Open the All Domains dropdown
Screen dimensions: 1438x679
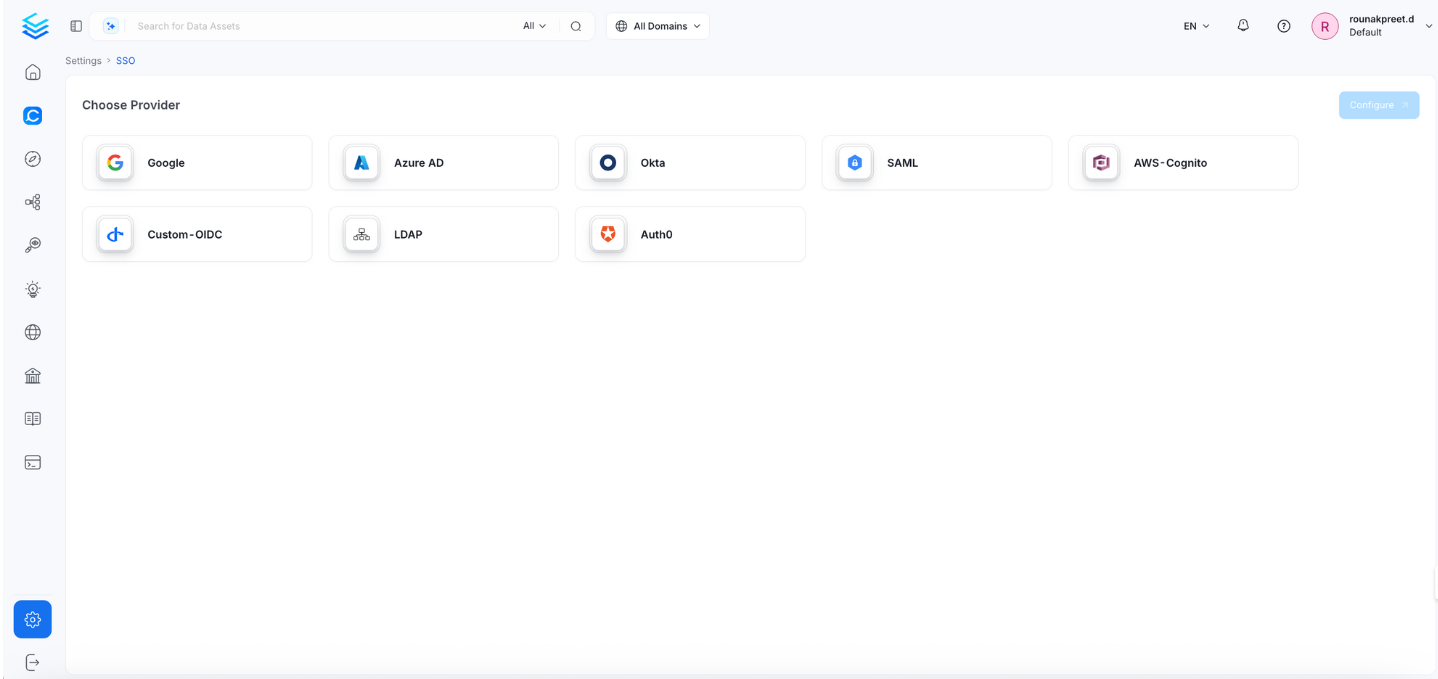click(x=658, y=26)
